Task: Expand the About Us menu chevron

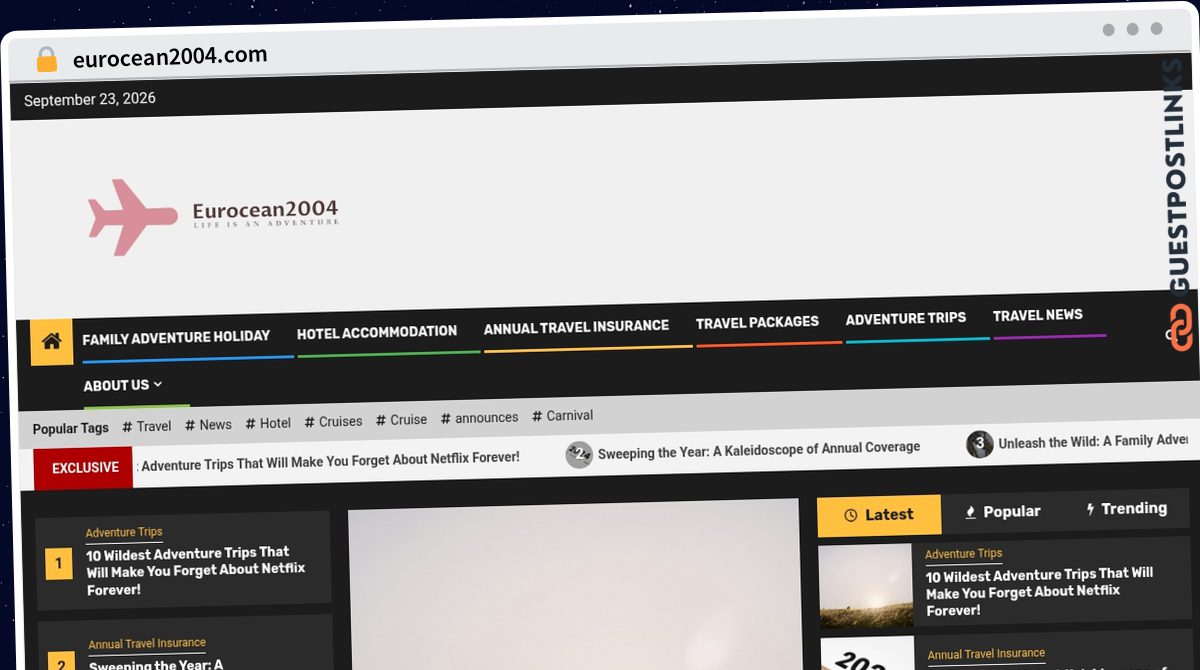Action: click(158, 384)
